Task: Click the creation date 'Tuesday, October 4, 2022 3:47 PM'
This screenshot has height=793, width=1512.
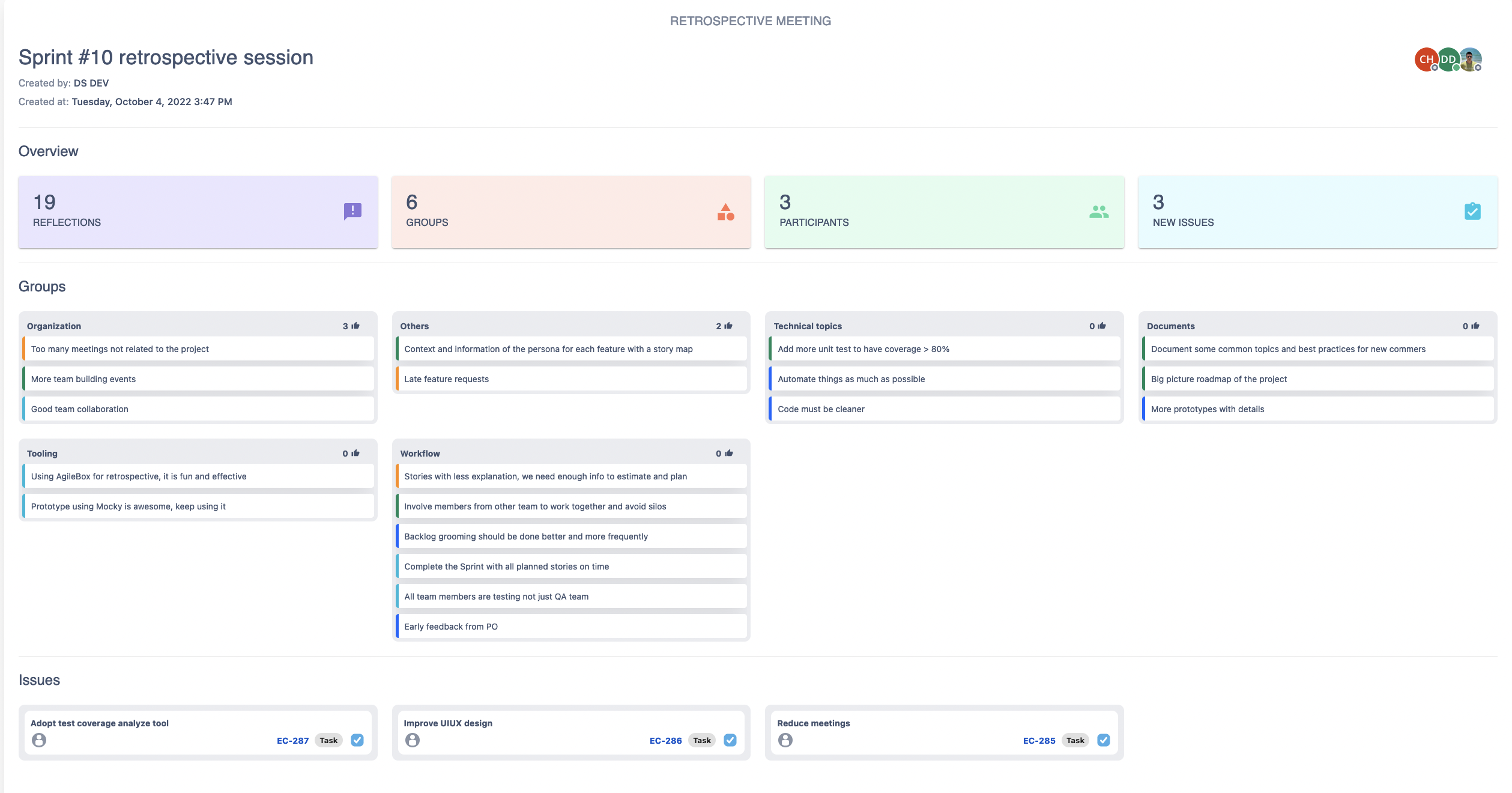Action: click(x=152, y=102)
